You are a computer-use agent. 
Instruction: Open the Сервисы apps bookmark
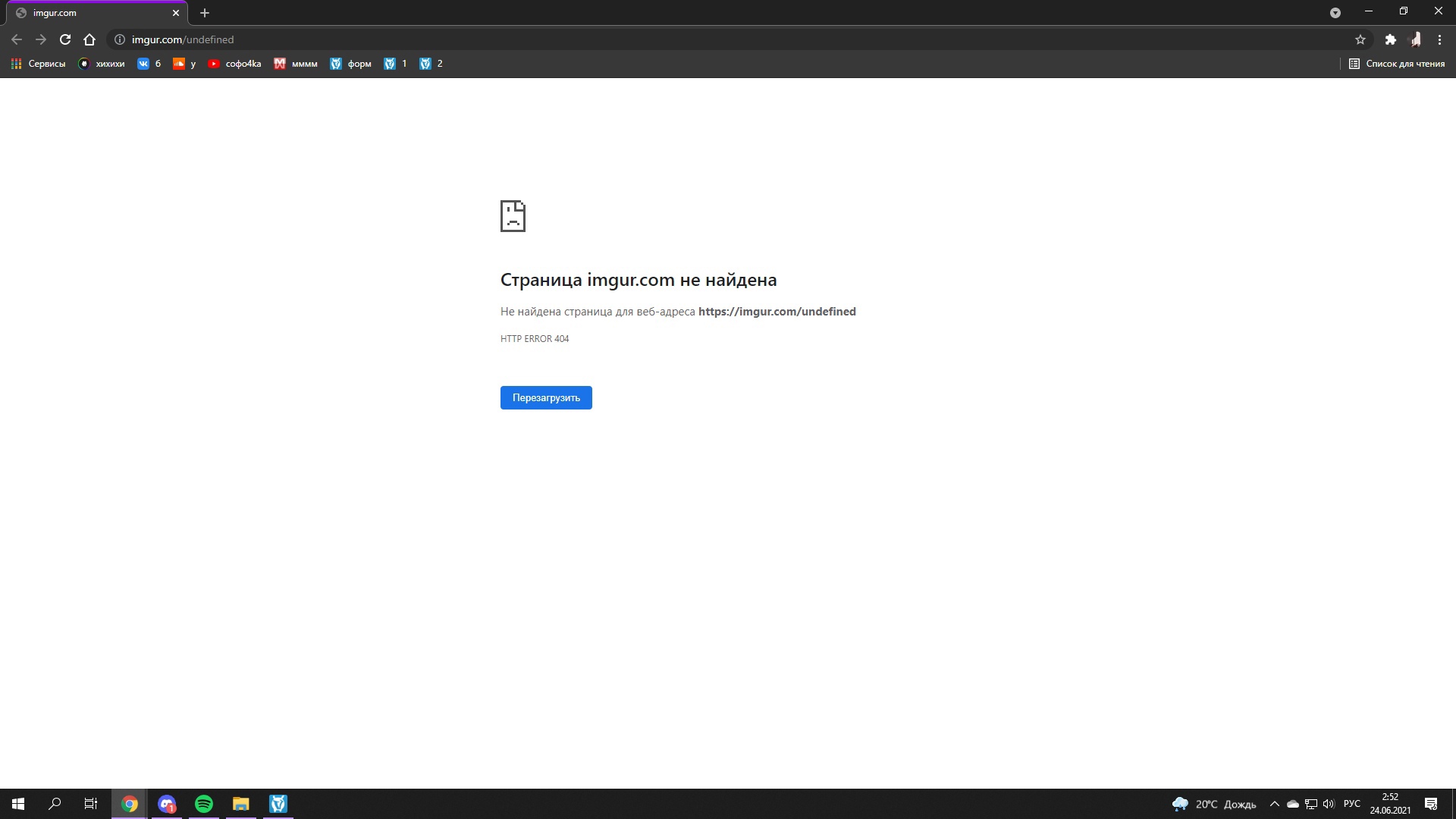click(x=38, y=64)
